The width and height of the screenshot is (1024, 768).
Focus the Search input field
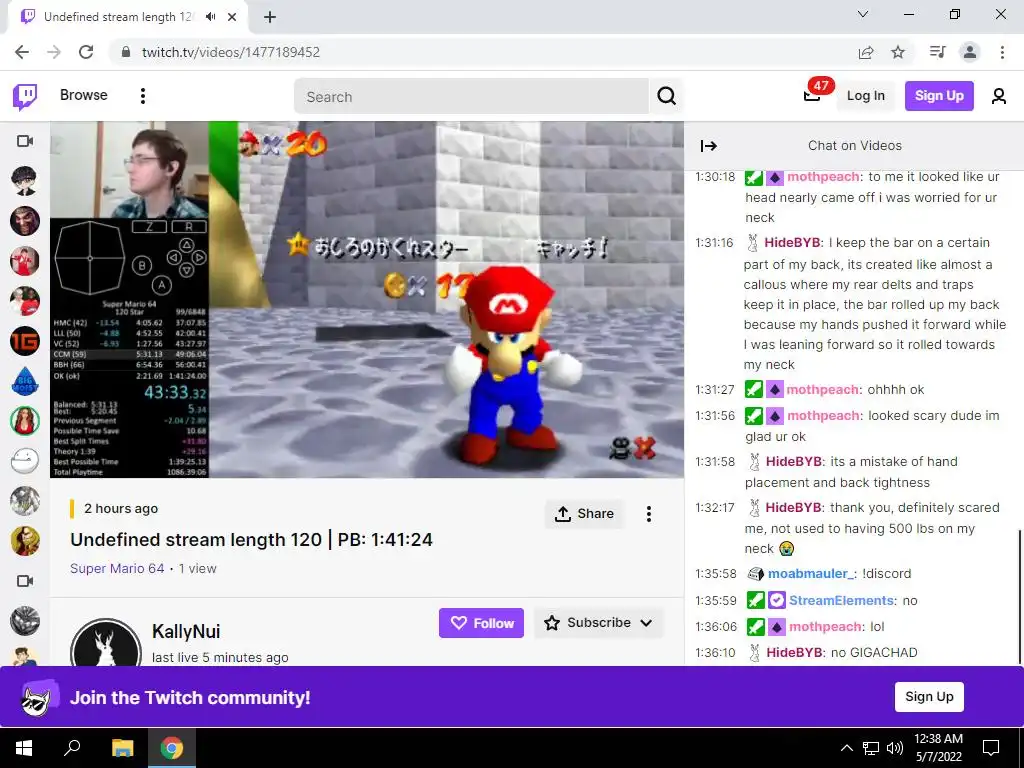472,97
